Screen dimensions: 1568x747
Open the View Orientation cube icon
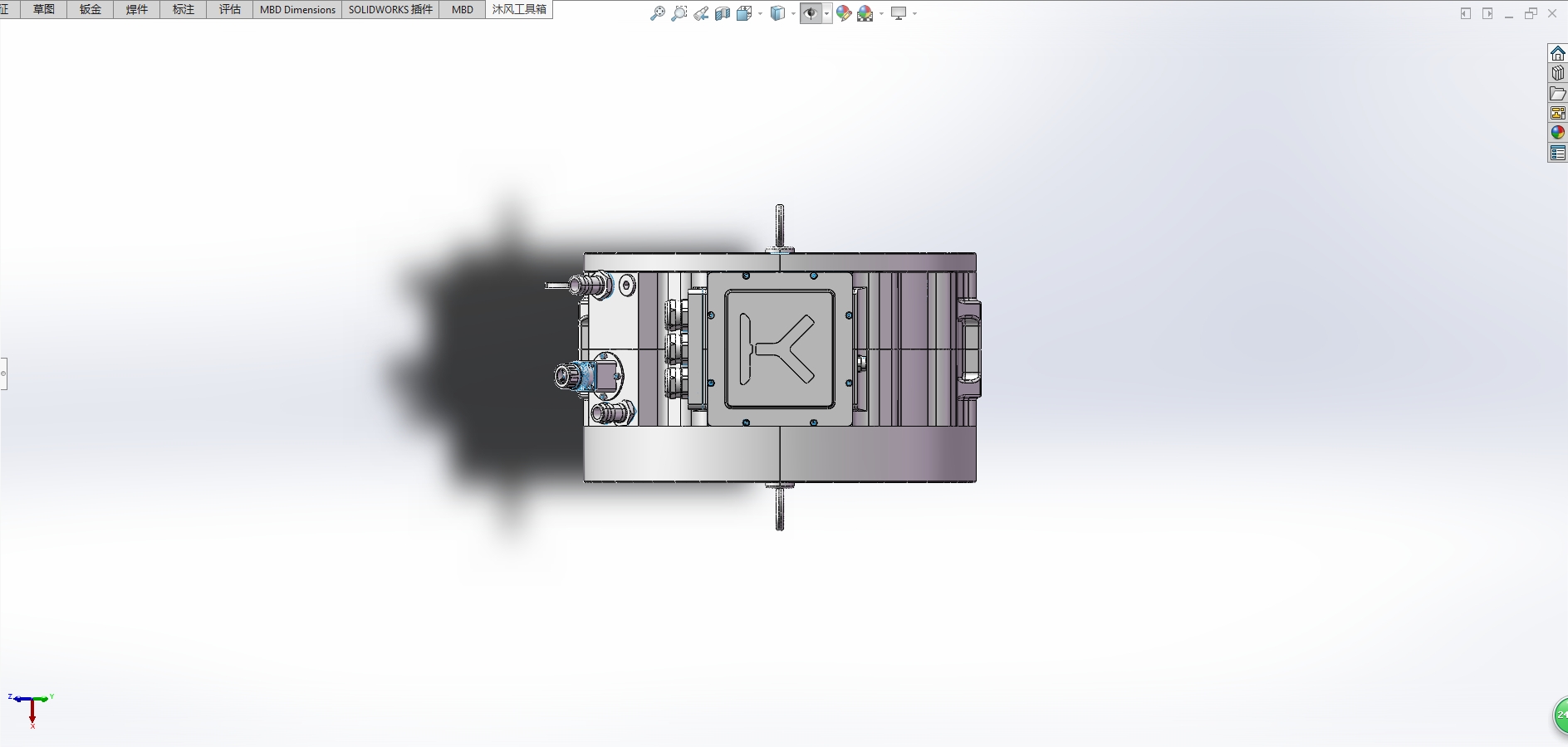(744, 13)
